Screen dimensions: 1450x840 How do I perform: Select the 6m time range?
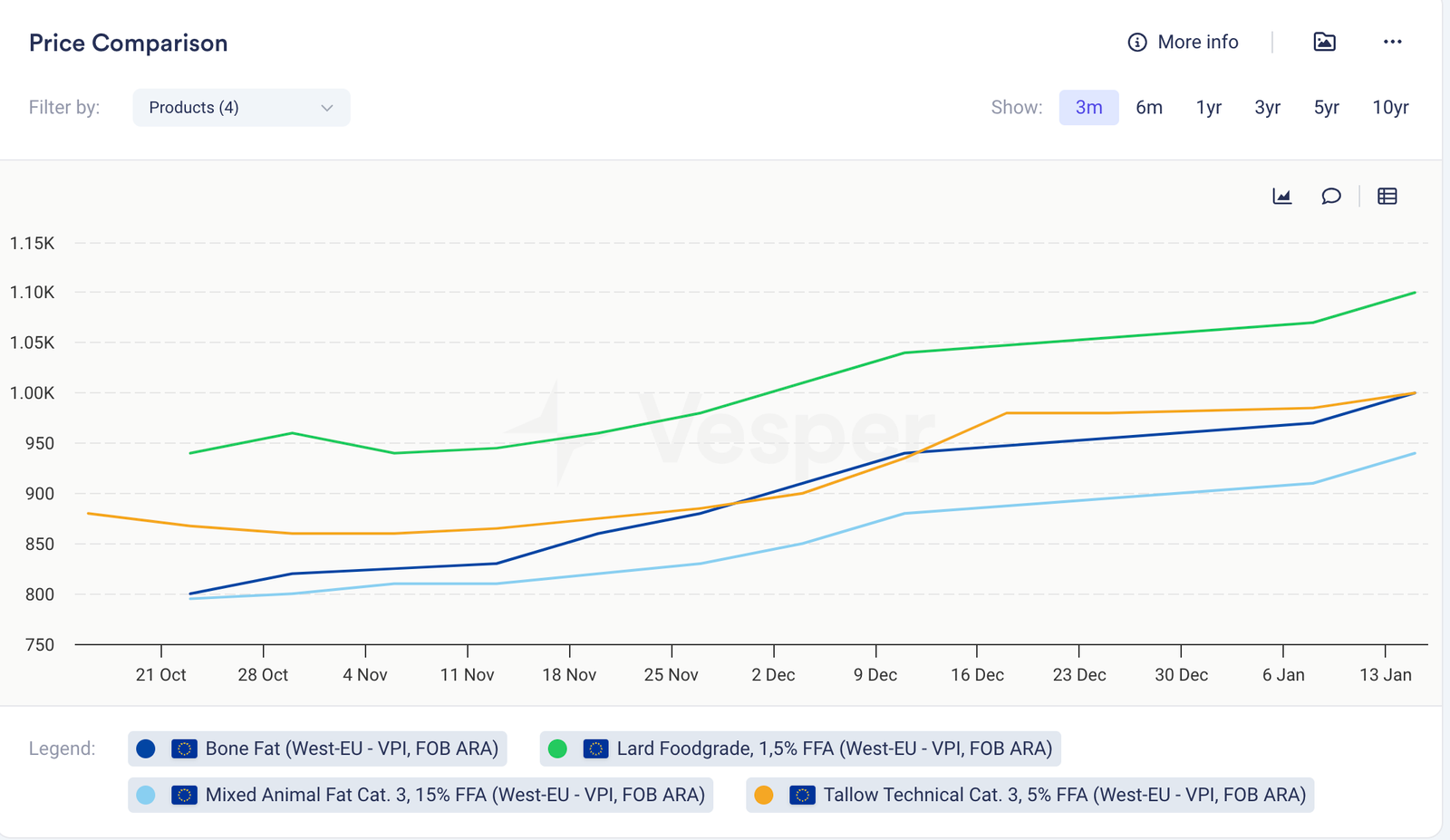[x=1148, y=108]
